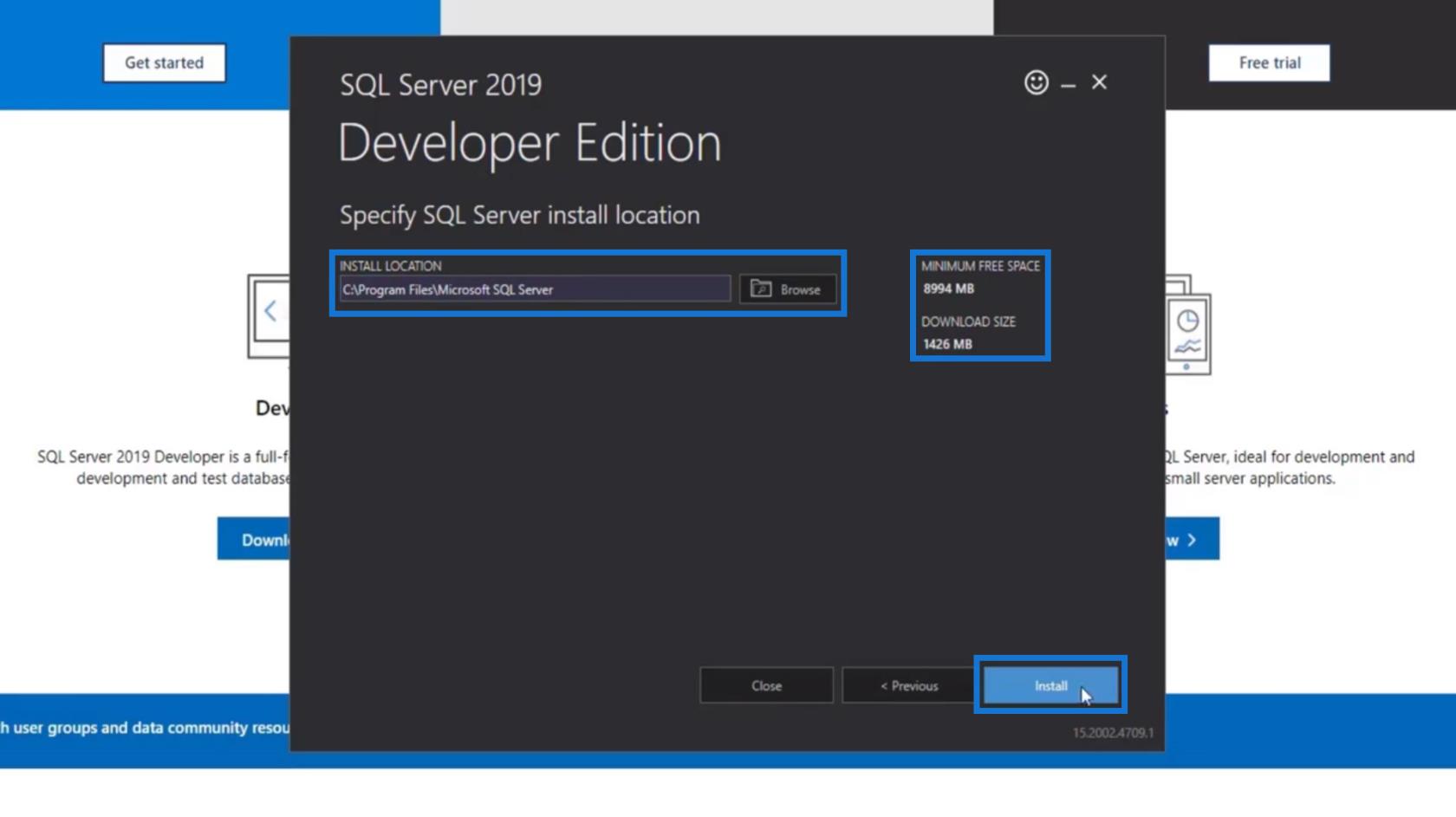Viewport: 1456px width, 817px height.
Task: Close the SQL Server installer with the X icon
Action: pos(1099,82)
